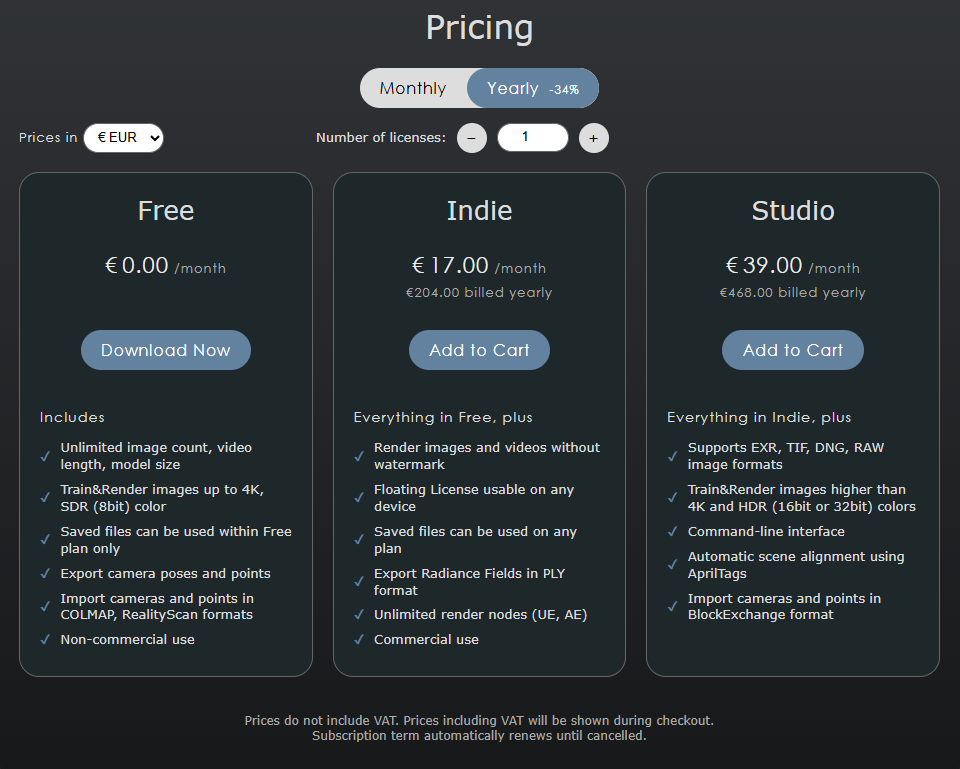This screenshot has height=769, width=960.
Task: Increase number of licenses with plus button
Action: [x=593, y=138]
